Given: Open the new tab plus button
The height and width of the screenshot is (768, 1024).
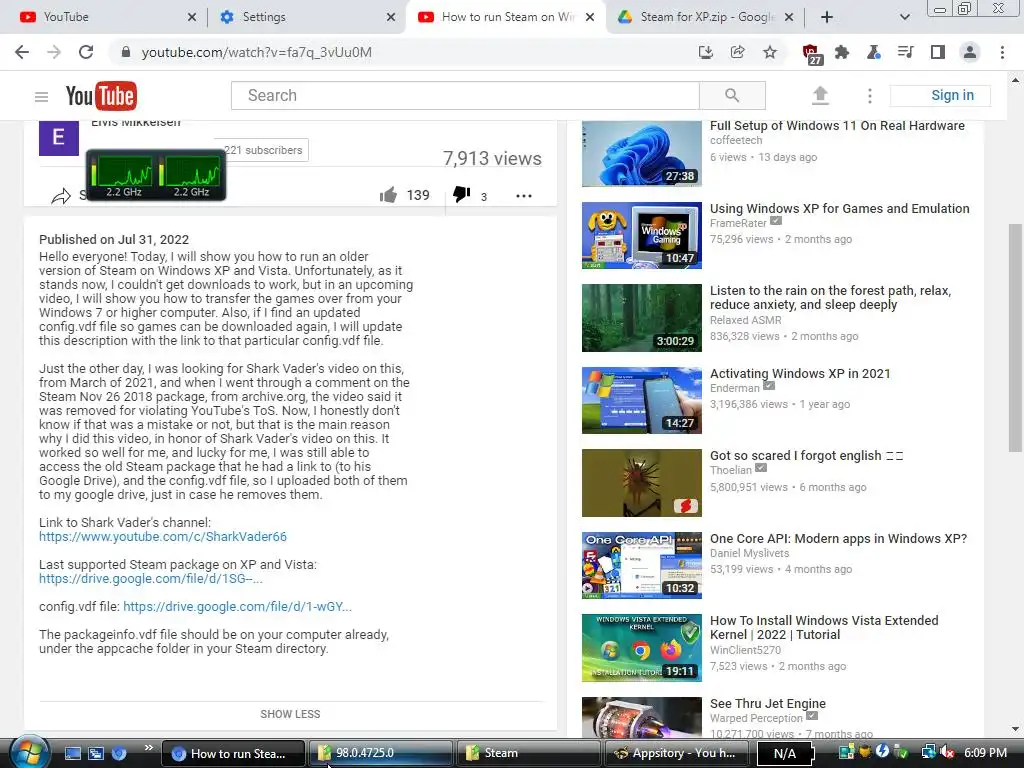Looking at the screenshot, I should point(827,17).
